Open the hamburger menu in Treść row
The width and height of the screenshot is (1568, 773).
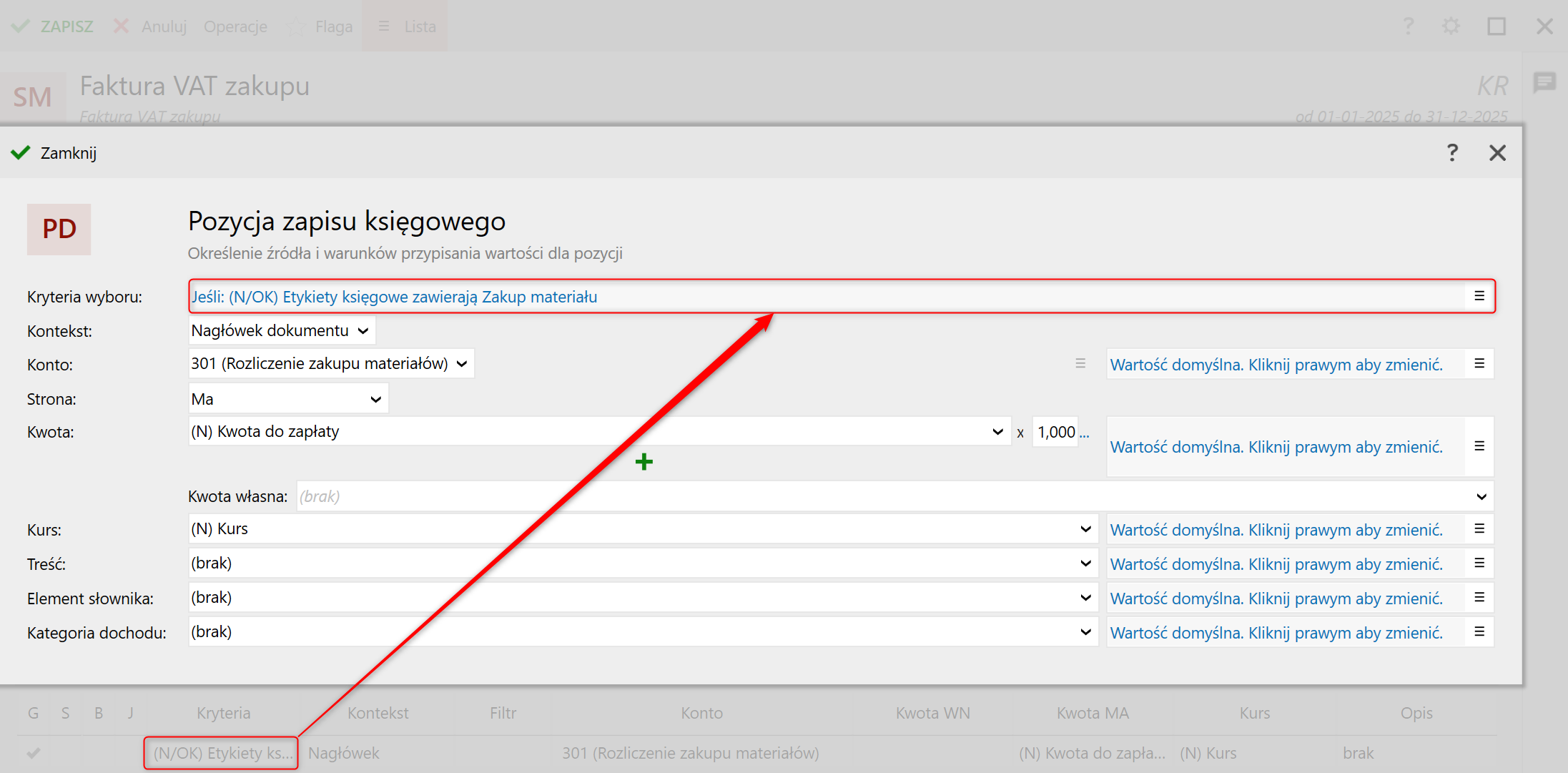[1479, 563]
